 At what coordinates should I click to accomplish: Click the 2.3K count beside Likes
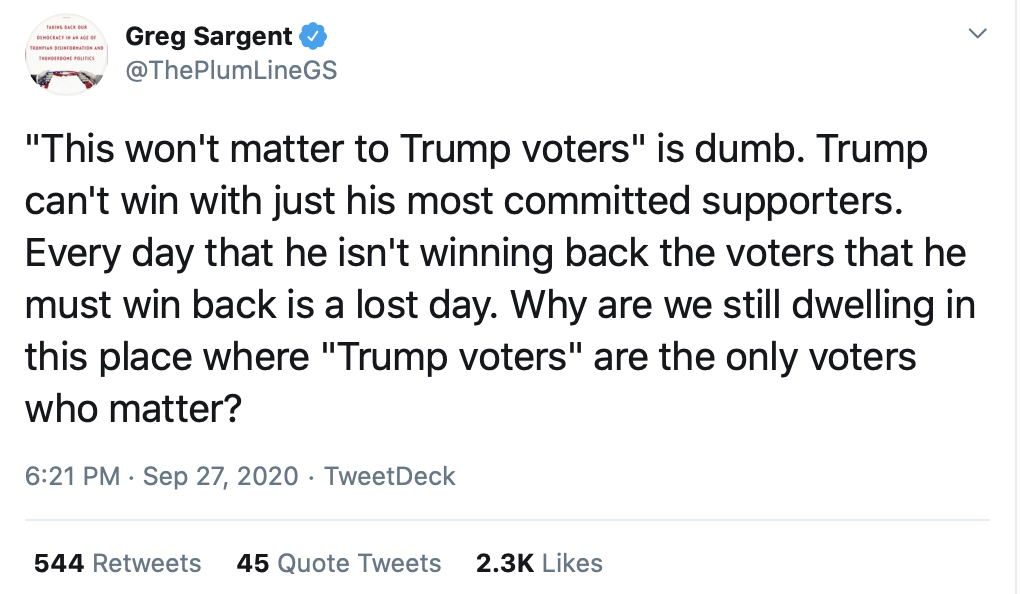(x=504, y=563)
